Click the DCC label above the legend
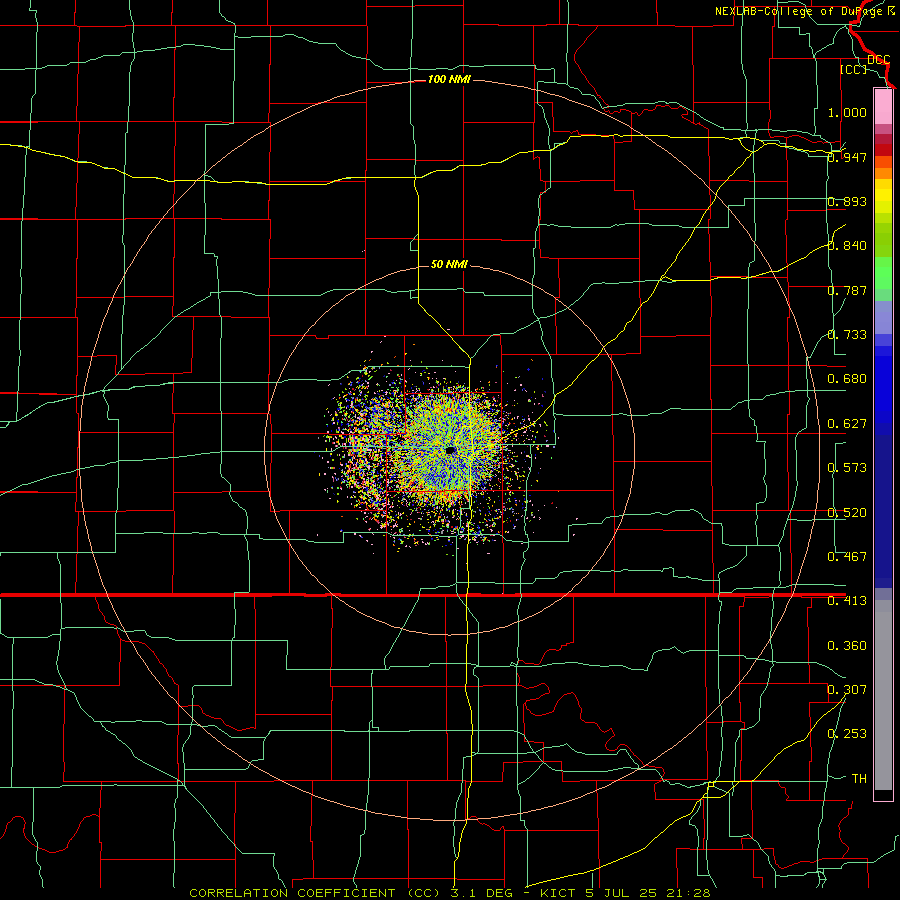This screenshot has height=900, width=900. click(879, 60)
